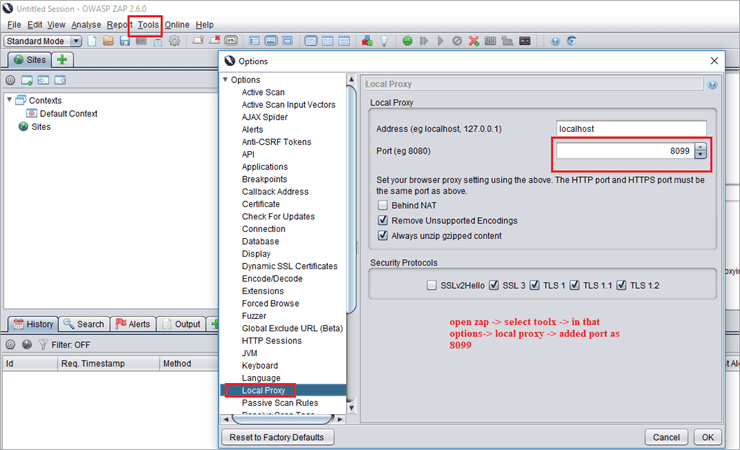
Task: Open the Tools menu
Action: tap(148, 24)
